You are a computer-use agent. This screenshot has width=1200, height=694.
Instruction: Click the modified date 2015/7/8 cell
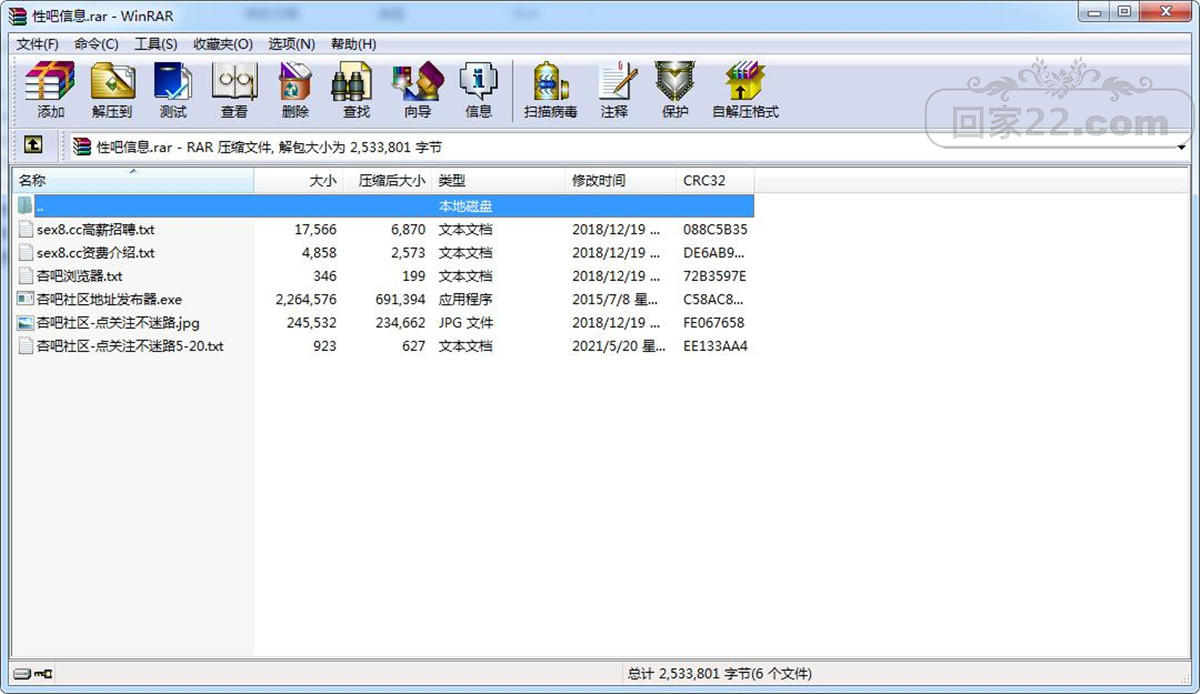click(x=615, y=299)
